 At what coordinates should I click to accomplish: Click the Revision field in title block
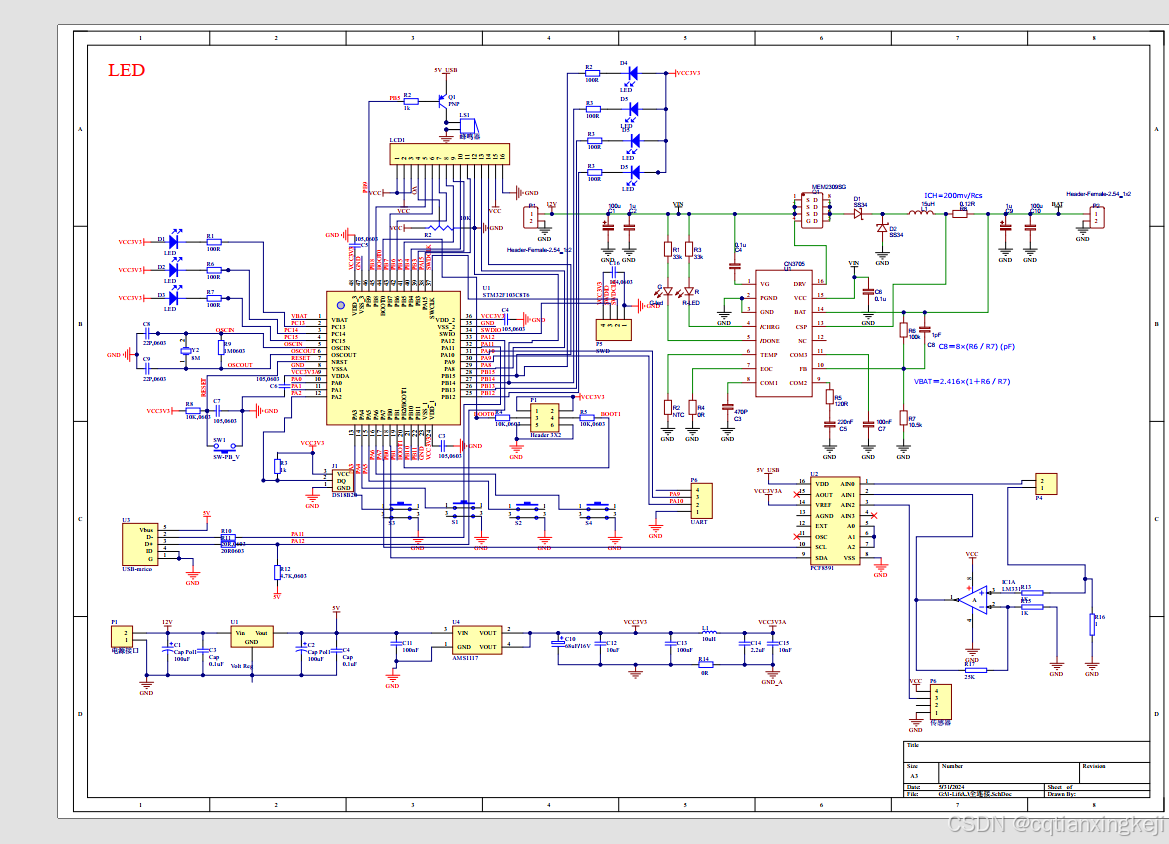[1115, 772]
